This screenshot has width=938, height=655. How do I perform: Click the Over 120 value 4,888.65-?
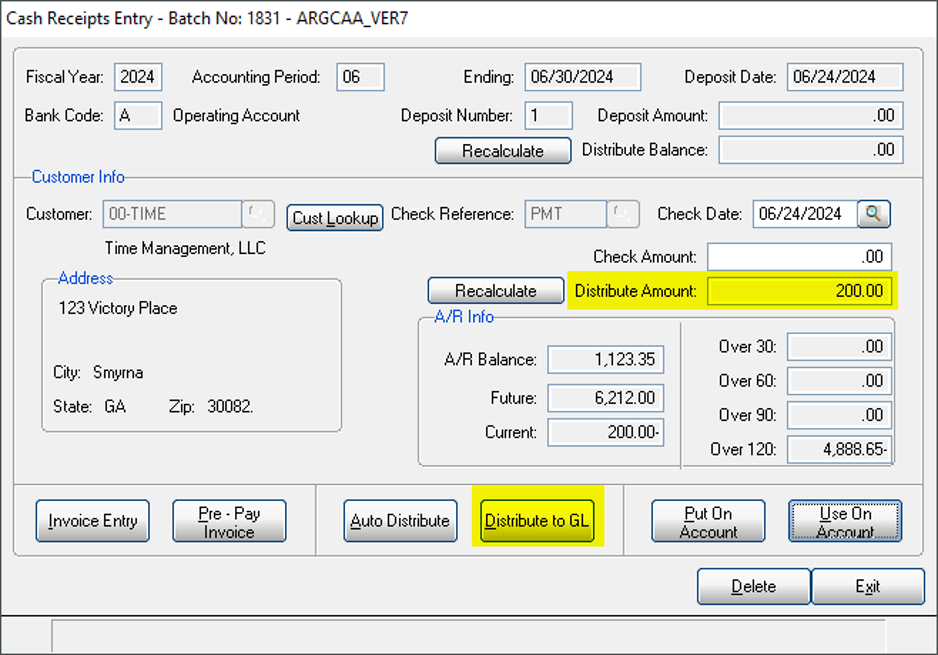click(839, 449)
